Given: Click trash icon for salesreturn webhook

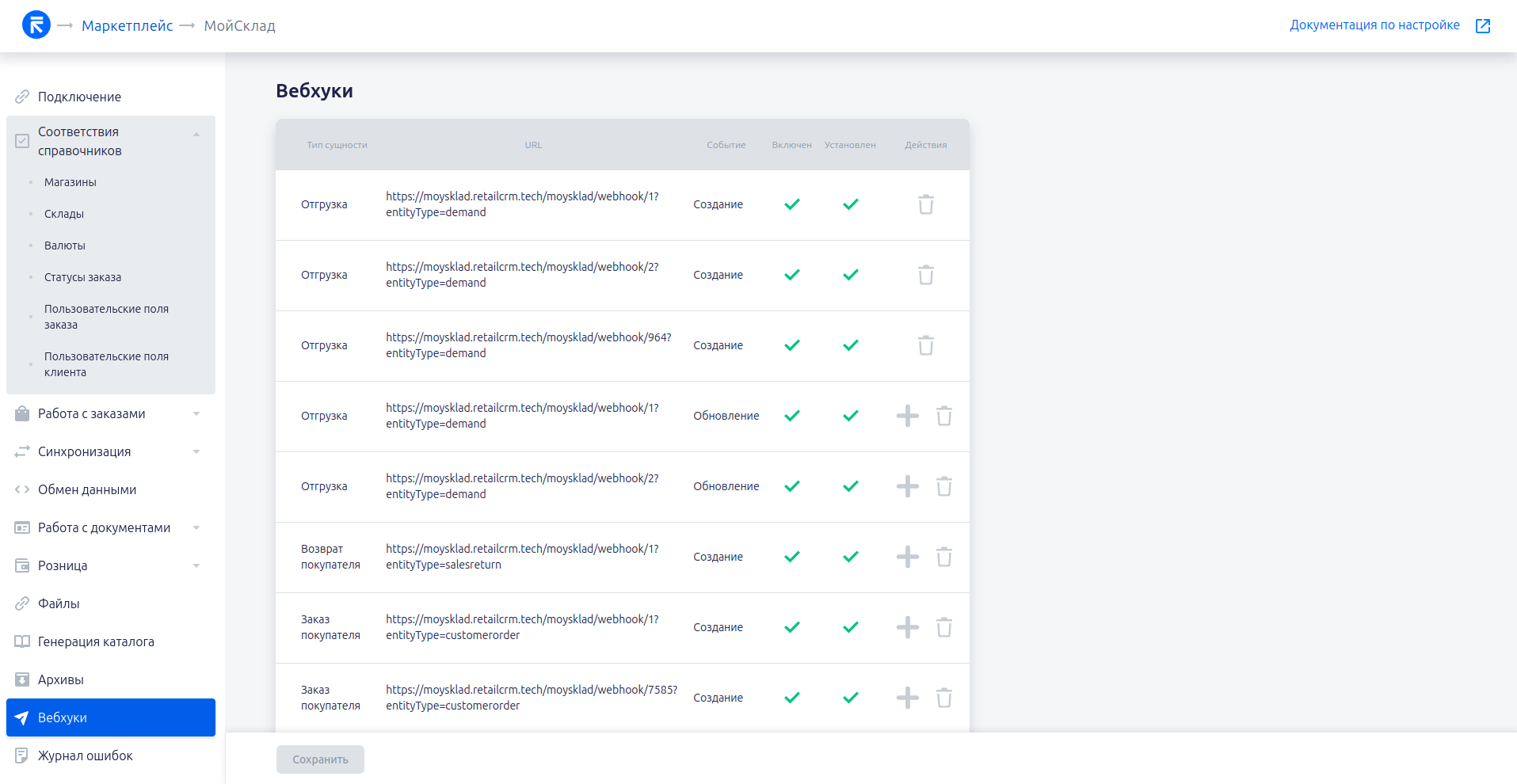Looking at the screenshot, I should click(943, 558).
